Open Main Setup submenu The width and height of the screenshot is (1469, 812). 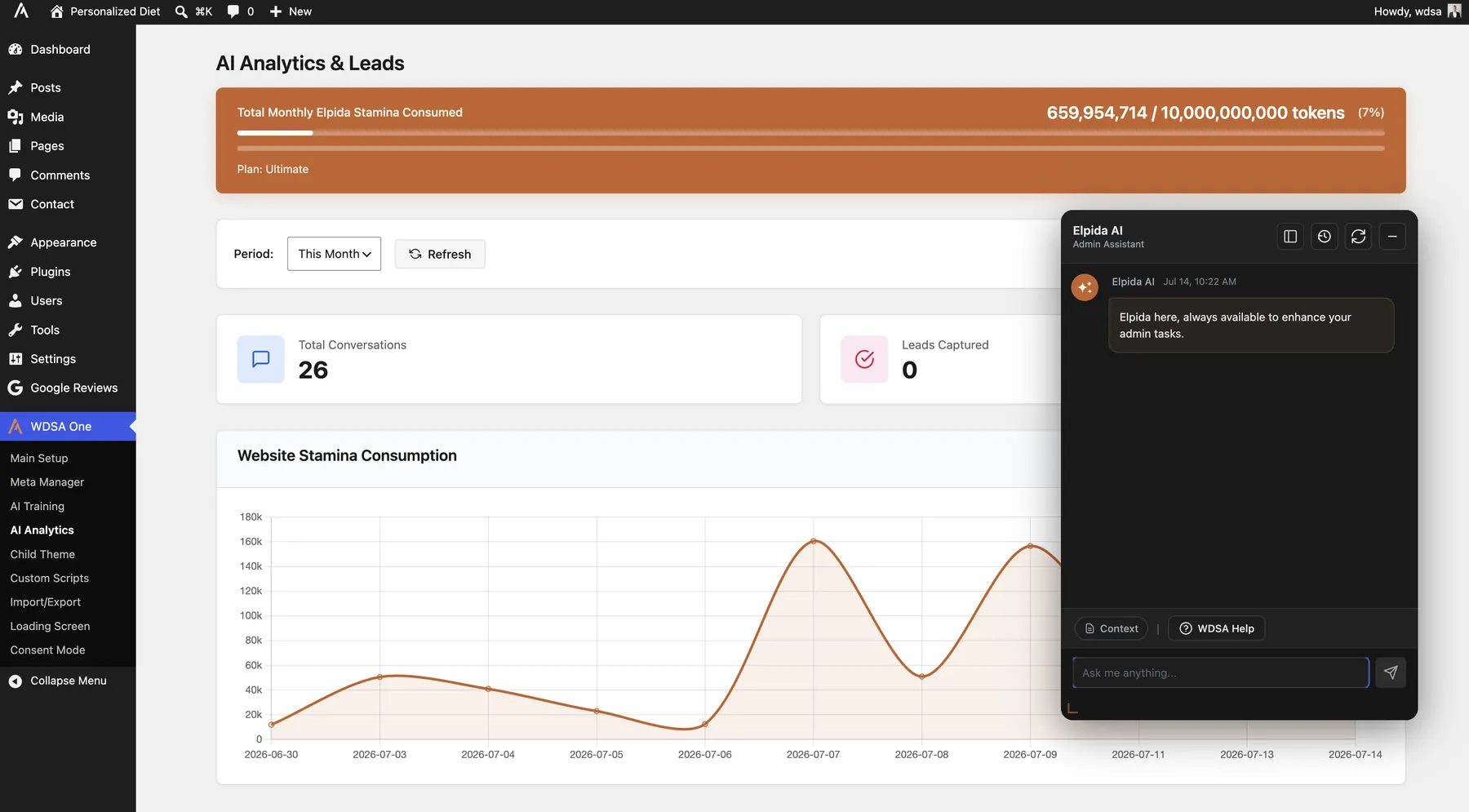click(39, 458)
